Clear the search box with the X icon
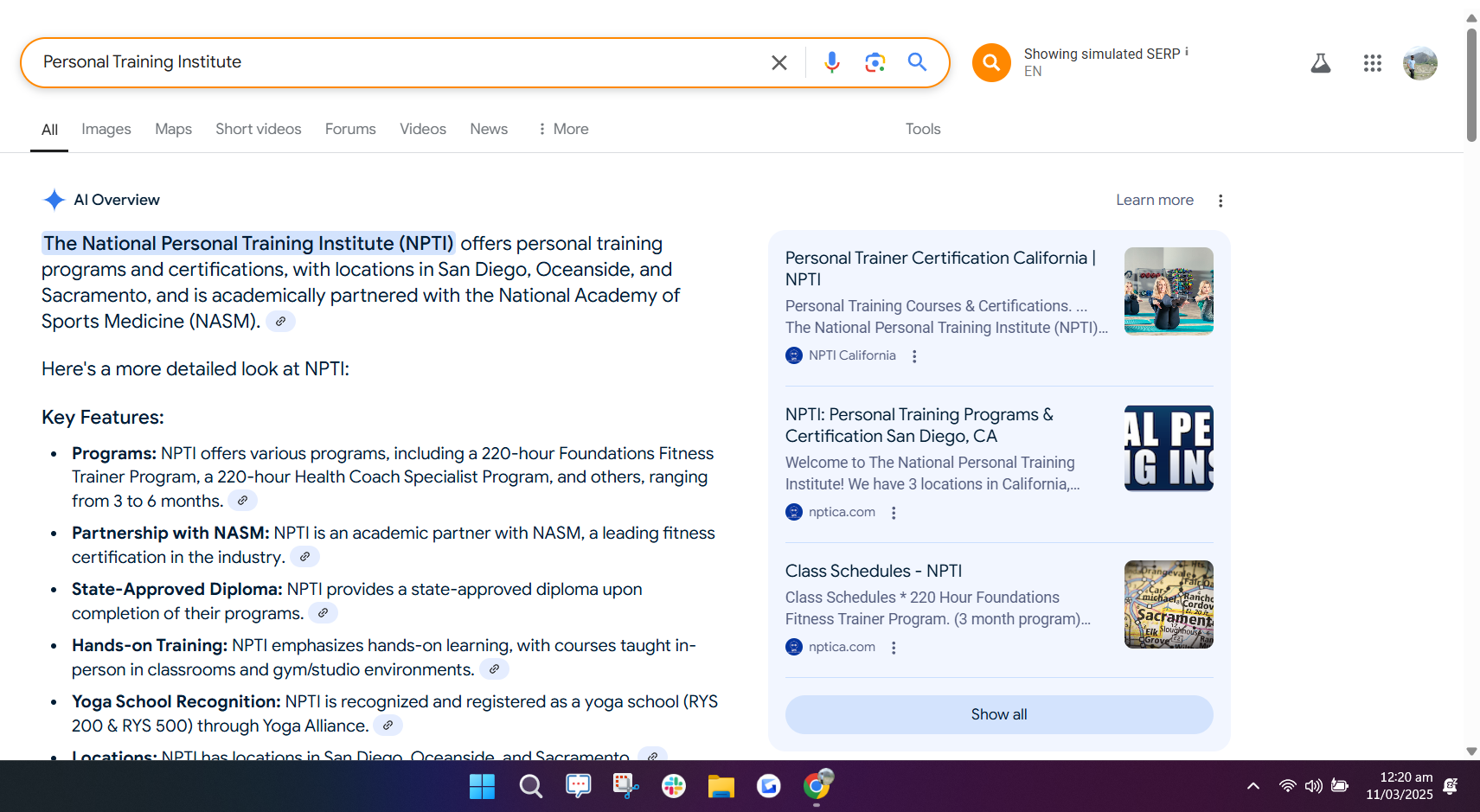This screenshot has height=812, width=1480. [x=778, y=62]
